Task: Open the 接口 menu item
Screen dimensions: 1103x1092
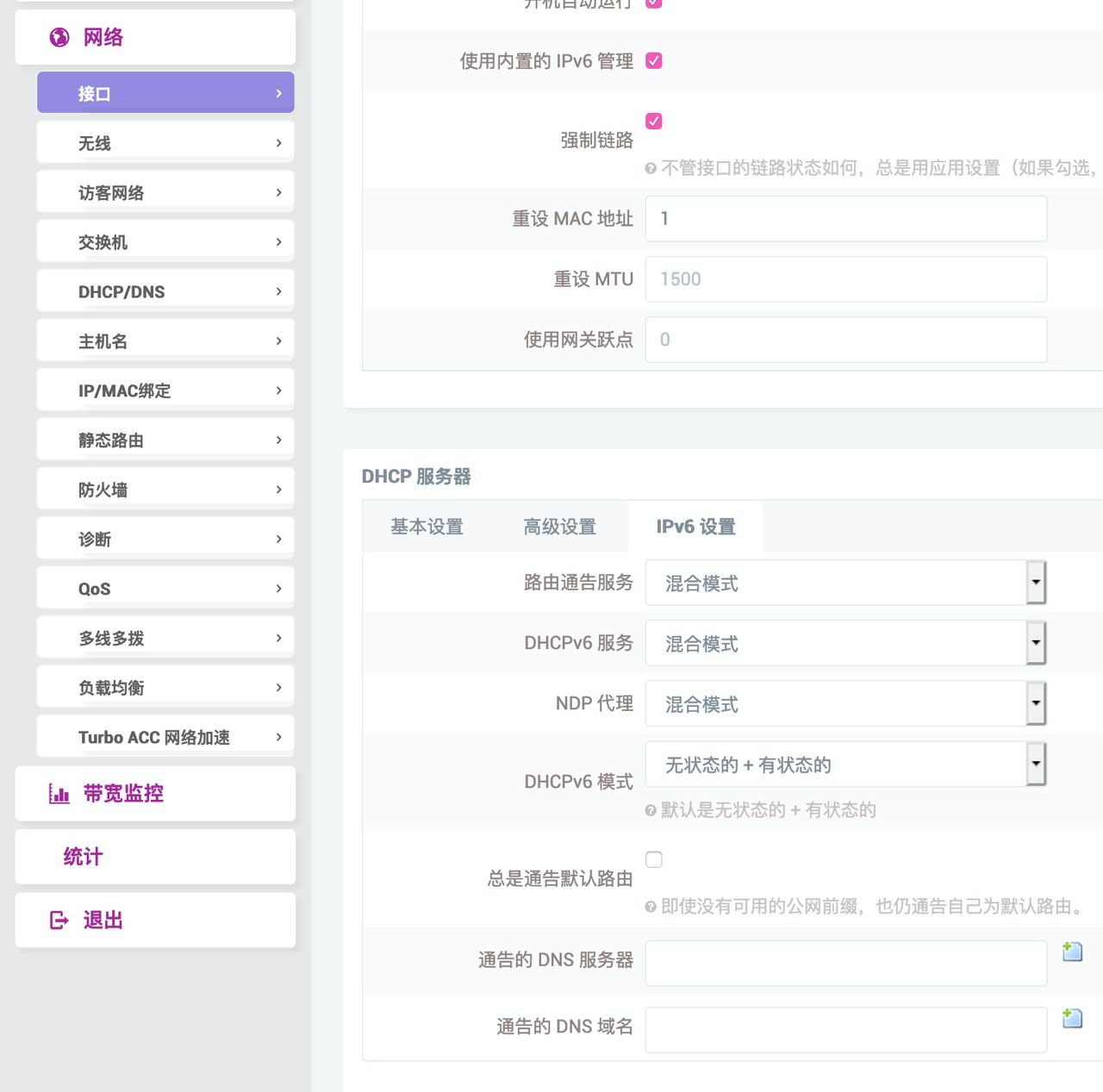Action: click(x=165, y=93)
